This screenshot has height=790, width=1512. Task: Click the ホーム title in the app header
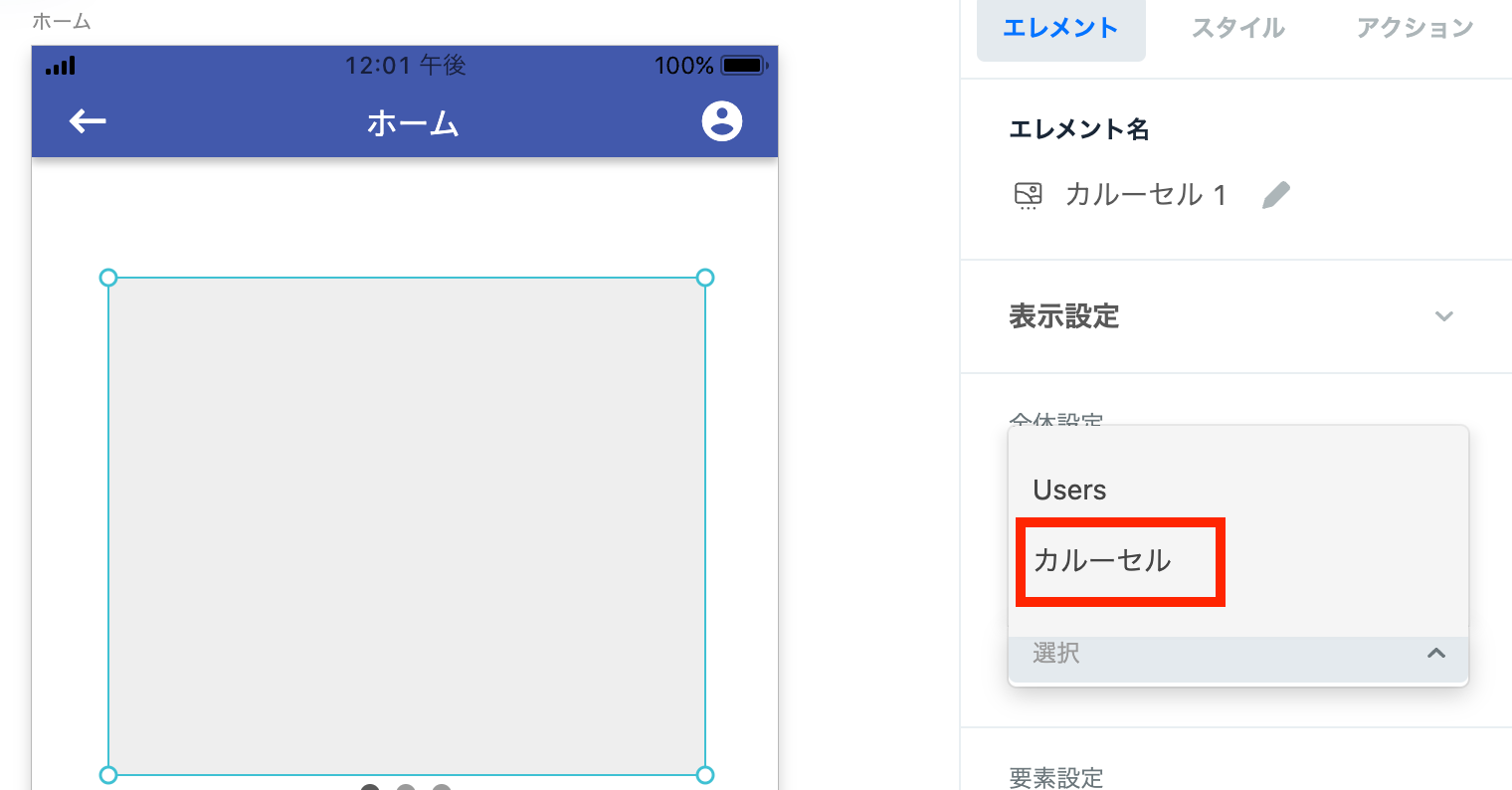[413, 123]
